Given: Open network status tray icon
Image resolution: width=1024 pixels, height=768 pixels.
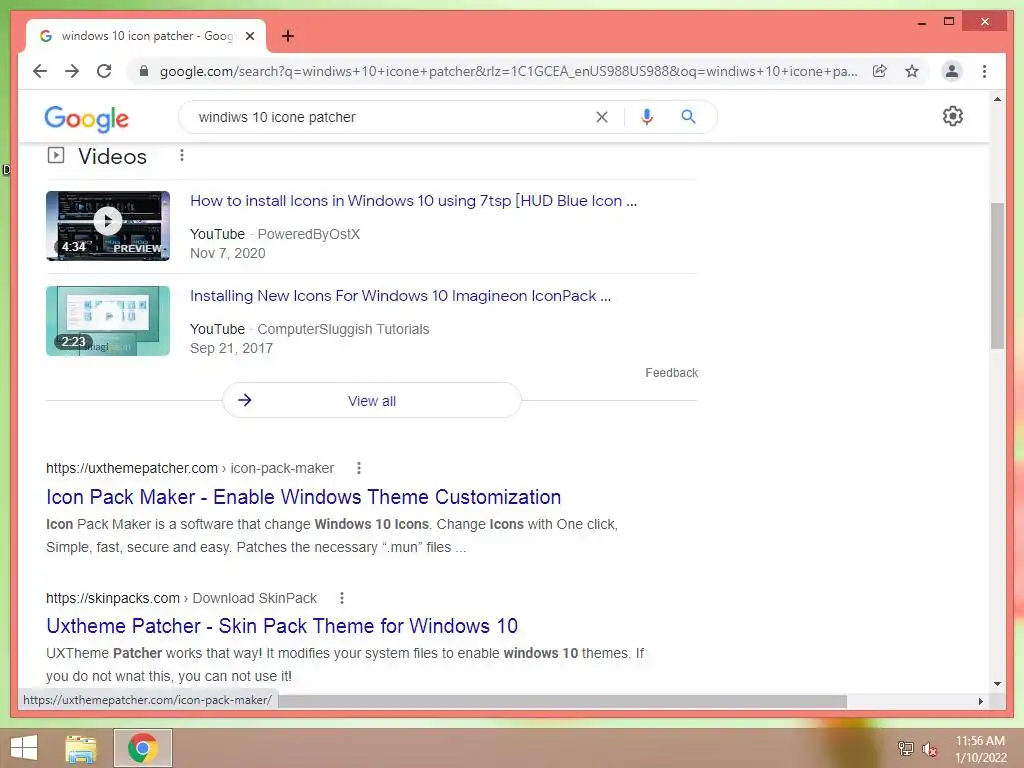Looking at the screenshot, I should coord(906,748).
